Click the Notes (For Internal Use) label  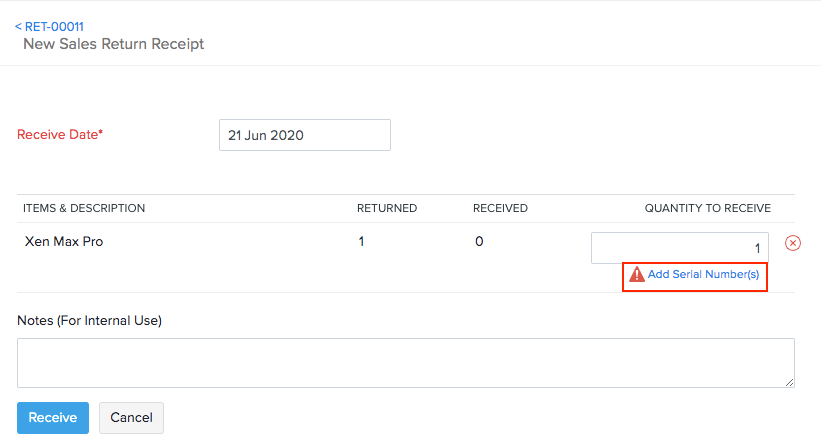(89, 321)
